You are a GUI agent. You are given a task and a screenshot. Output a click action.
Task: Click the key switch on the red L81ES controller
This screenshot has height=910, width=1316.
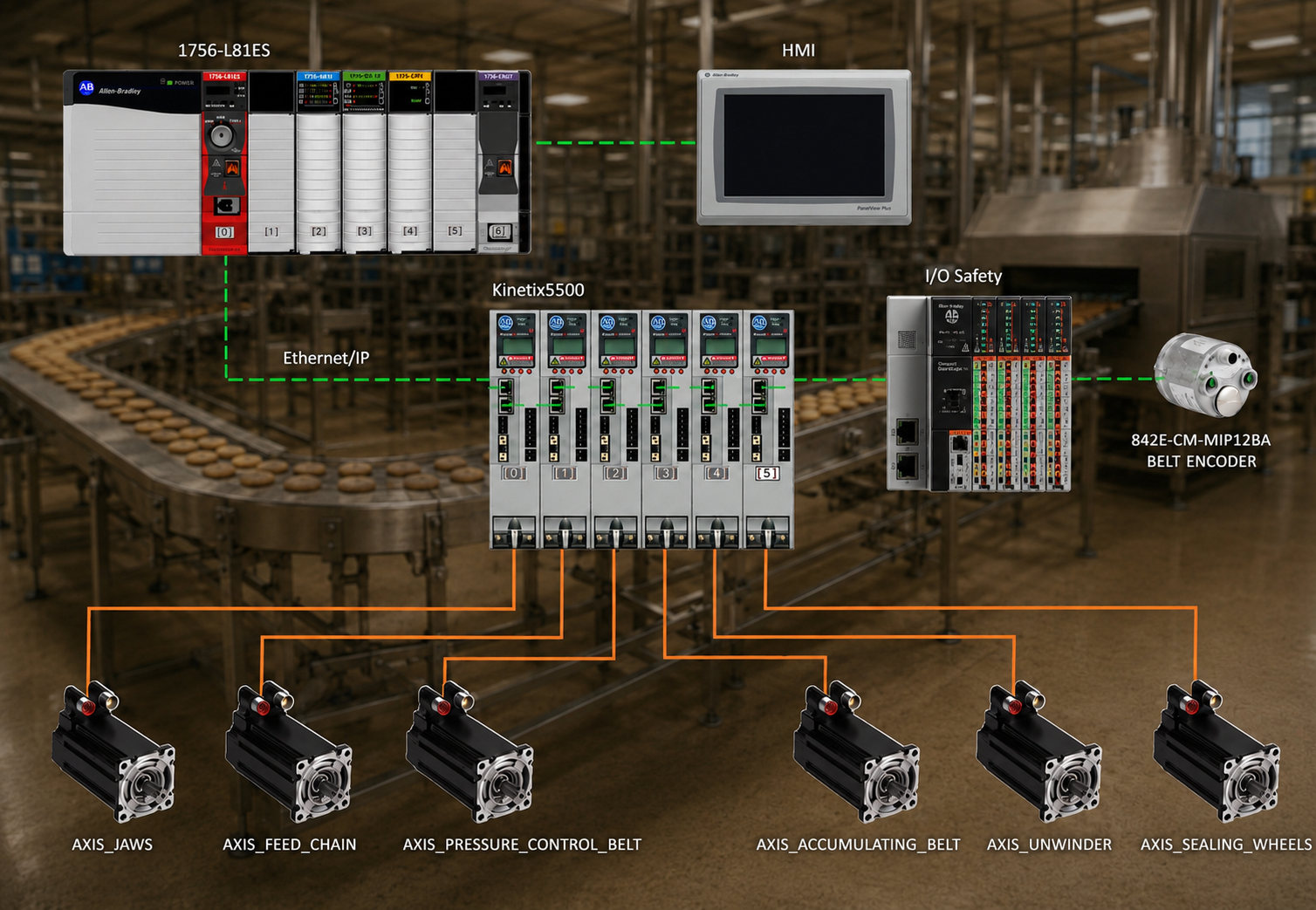click(222, 136)
